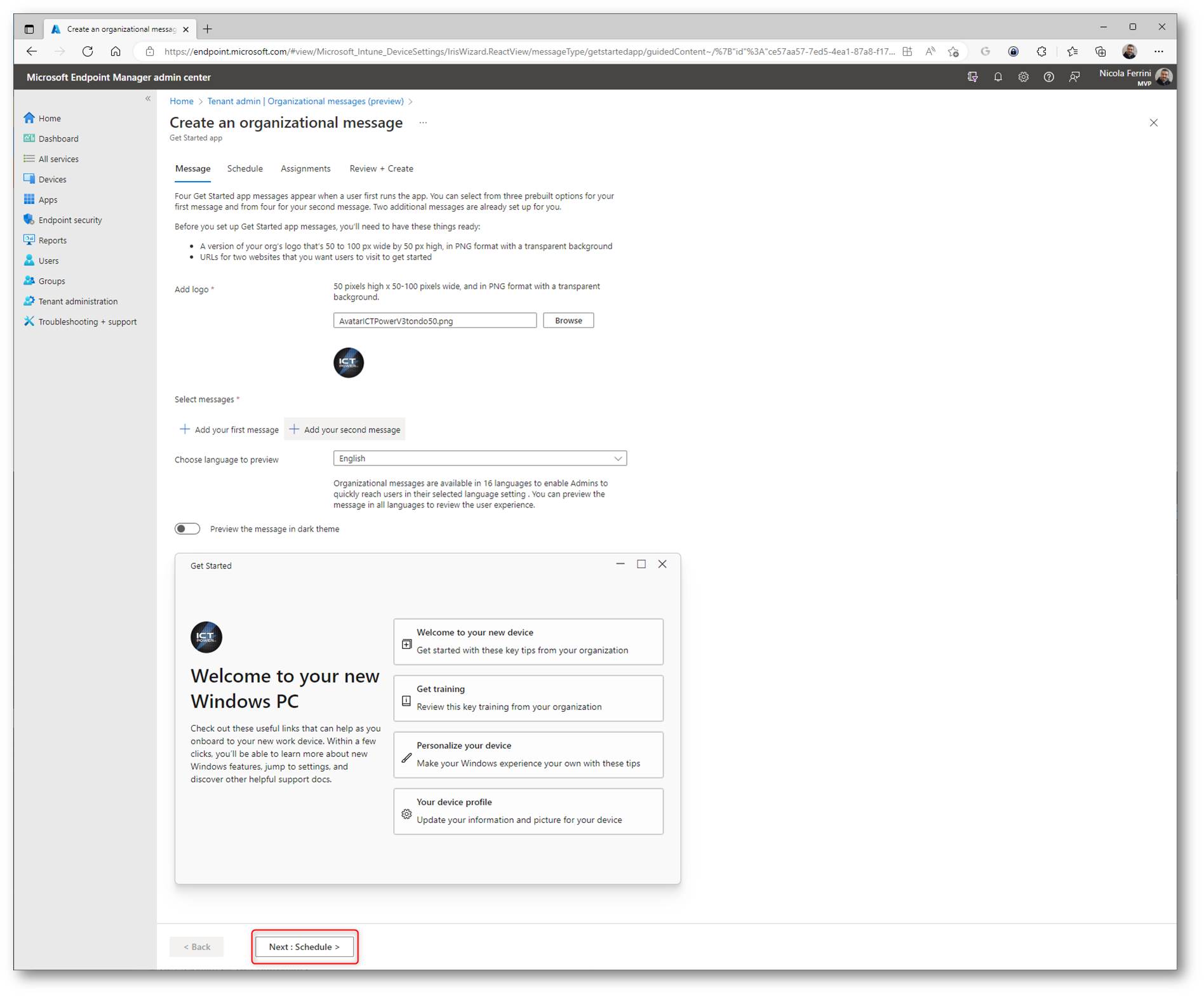
Task: Open Troubleshooting + support in the sidebar
Action: coord(79,321)
